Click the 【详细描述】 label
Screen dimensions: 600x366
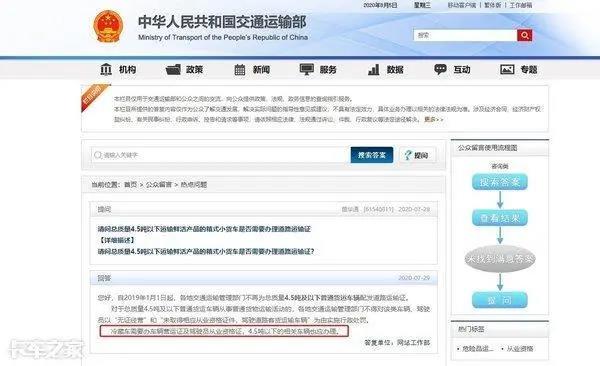coord(116,240)
